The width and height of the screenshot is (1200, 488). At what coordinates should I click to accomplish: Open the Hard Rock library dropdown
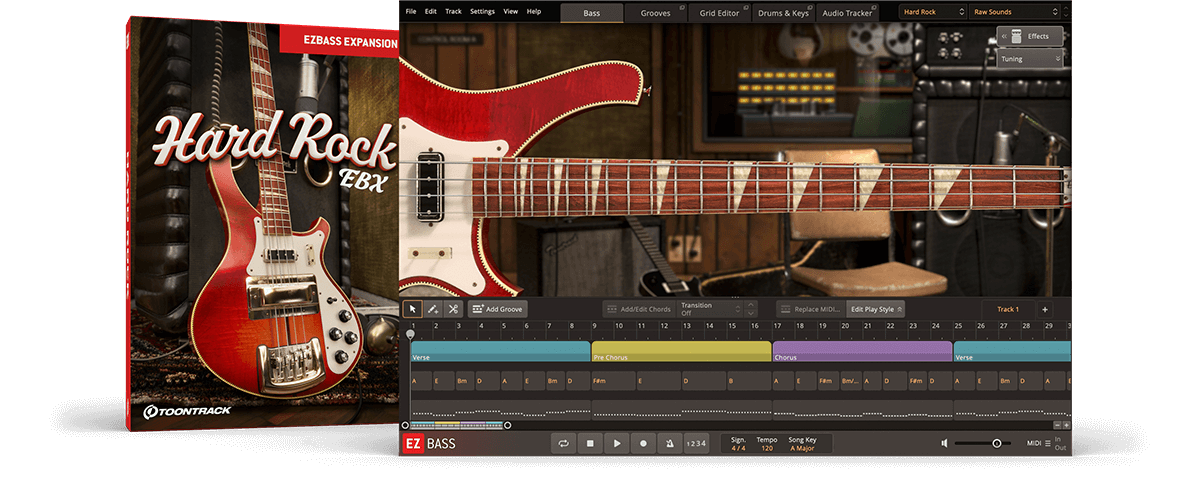(932, 12)
